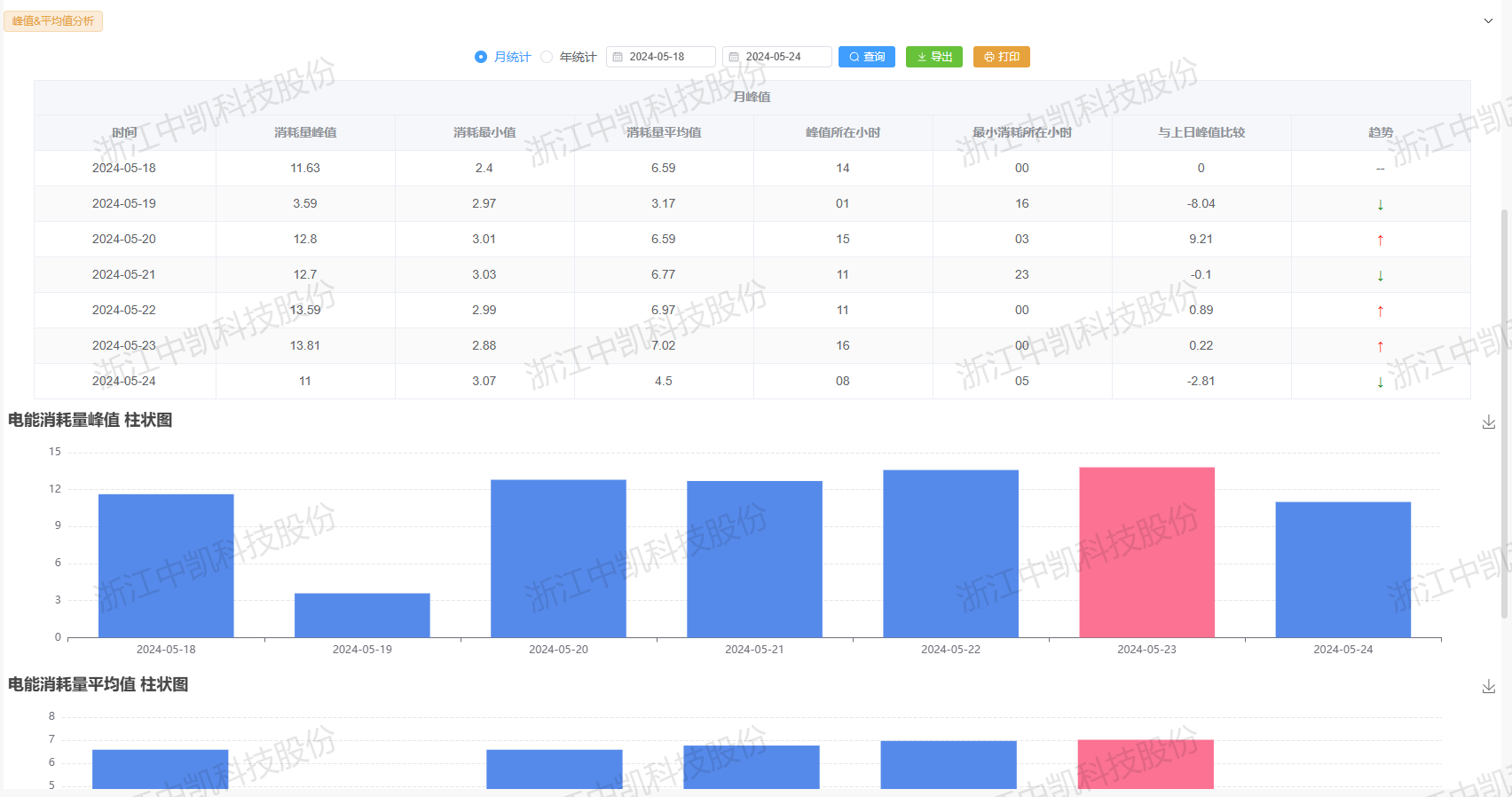Select the 月统计 radio button
The width and height of the screenshot is (1512, 797).
pos(481,57)
